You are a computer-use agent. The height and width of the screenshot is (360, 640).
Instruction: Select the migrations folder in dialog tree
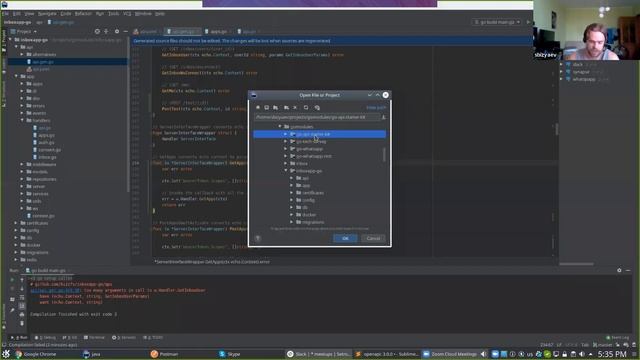[x=313, y=222]
